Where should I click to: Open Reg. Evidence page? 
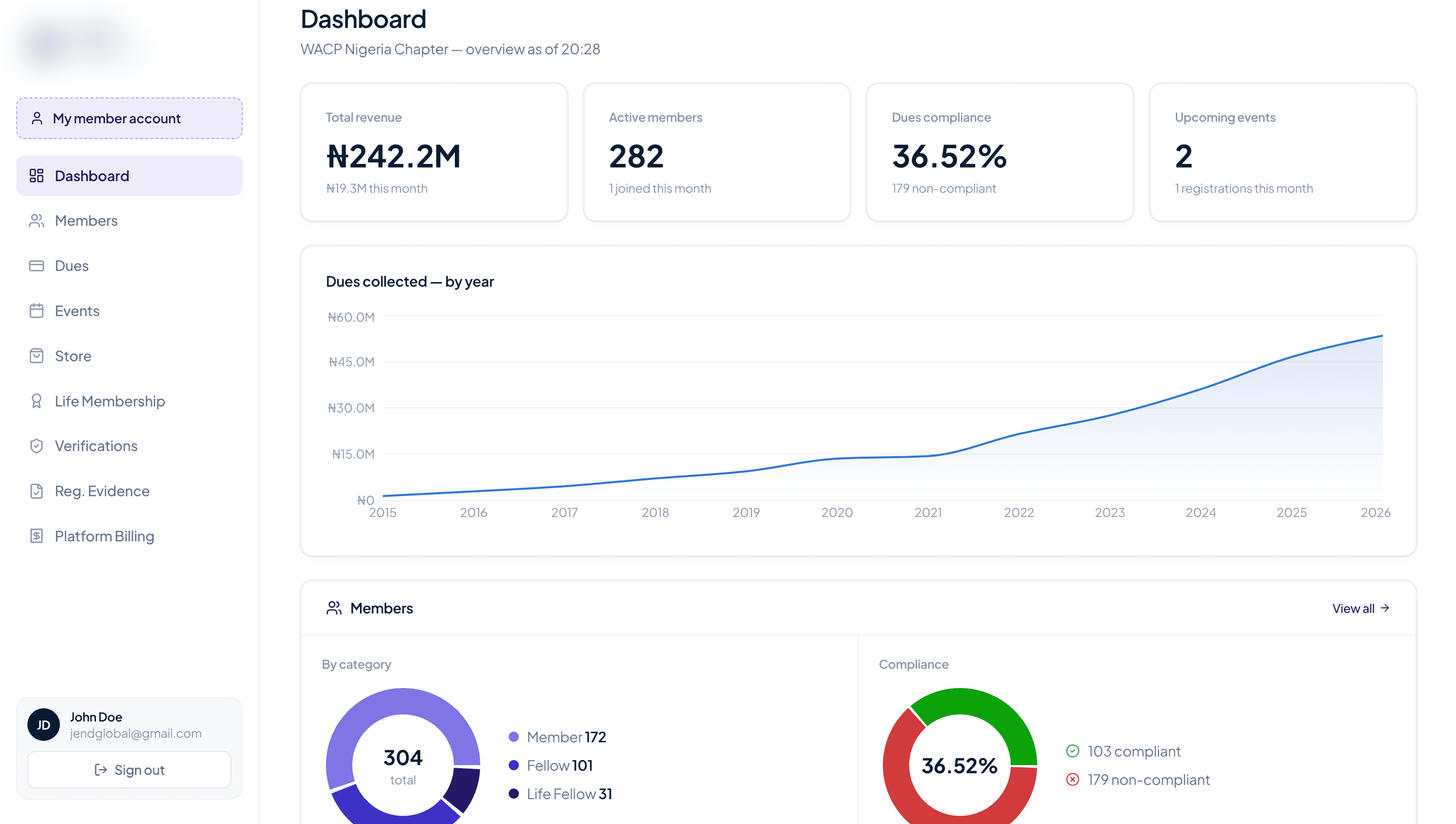[129, 491]
